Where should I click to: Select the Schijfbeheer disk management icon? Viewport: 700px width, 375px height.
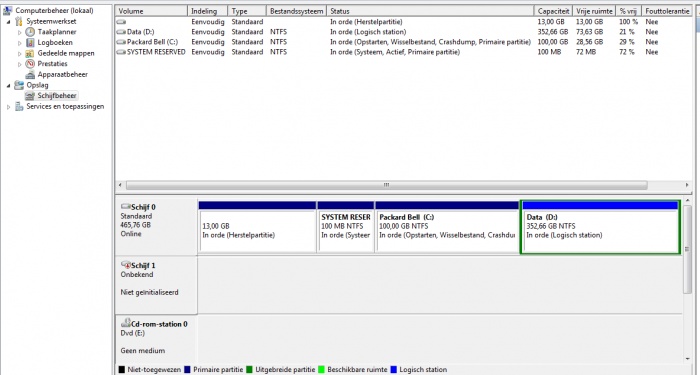coord(30,96)
